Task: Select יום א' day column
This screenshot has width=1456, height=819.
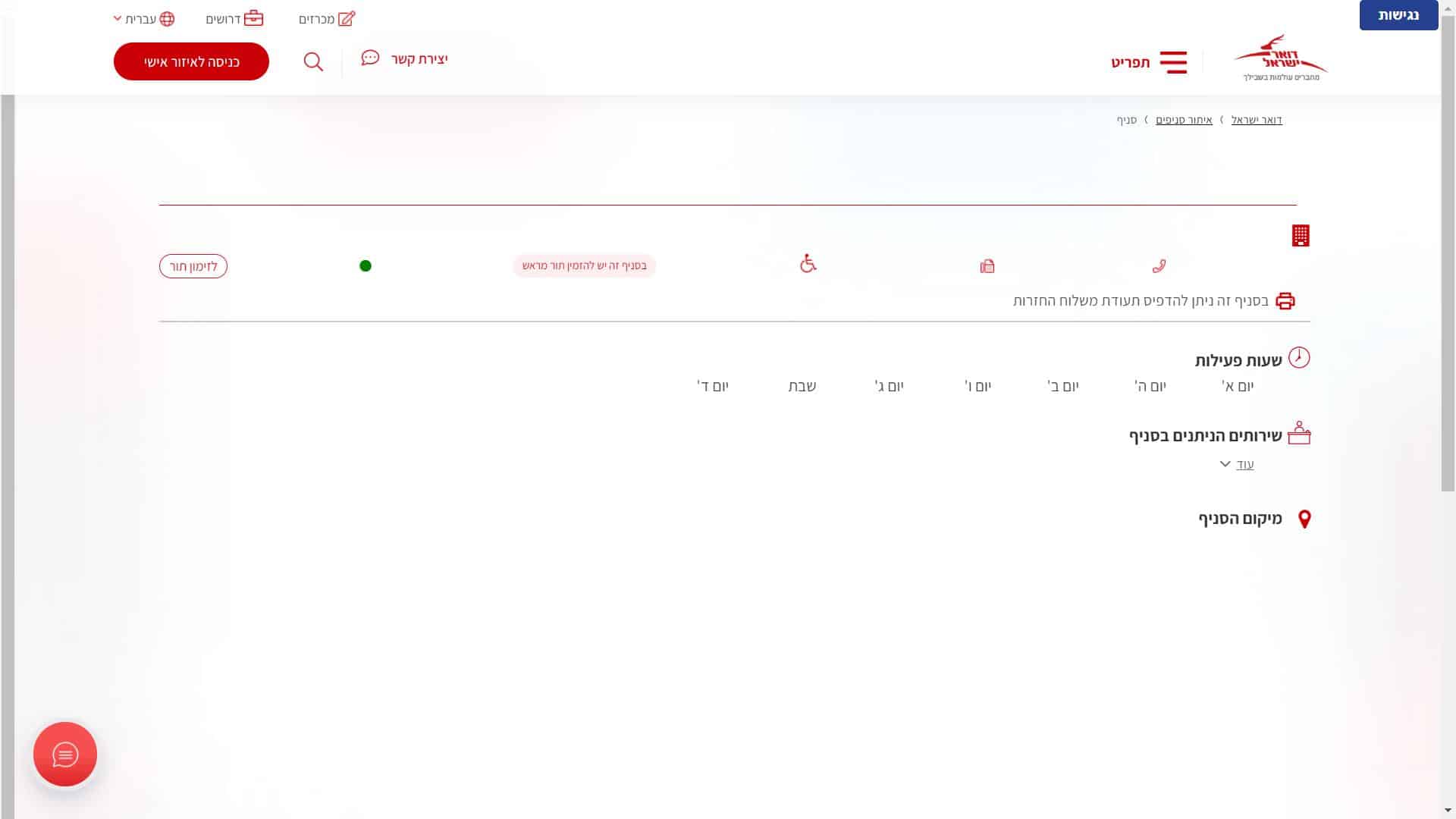Action: click(x=1238, y=386)
